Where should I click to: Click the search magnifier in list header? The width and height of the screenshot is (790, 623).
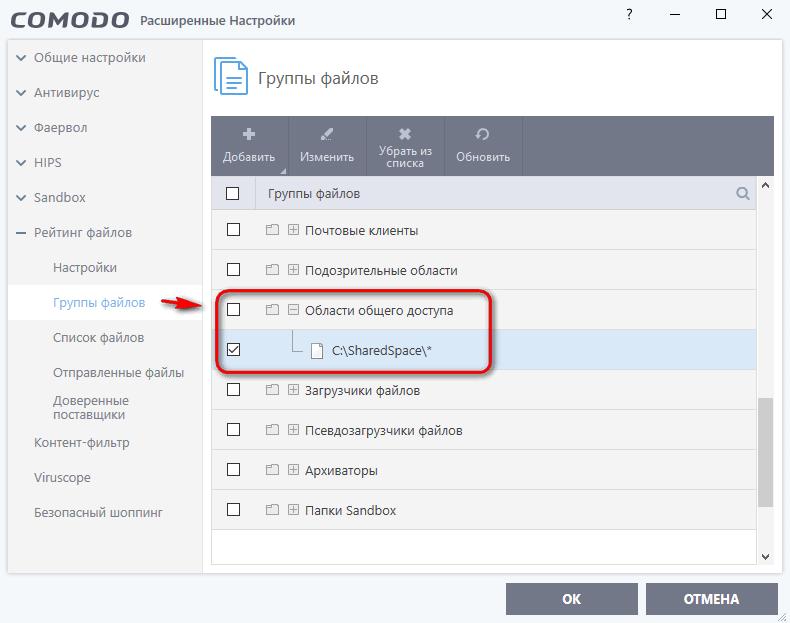tap(743, 194)
